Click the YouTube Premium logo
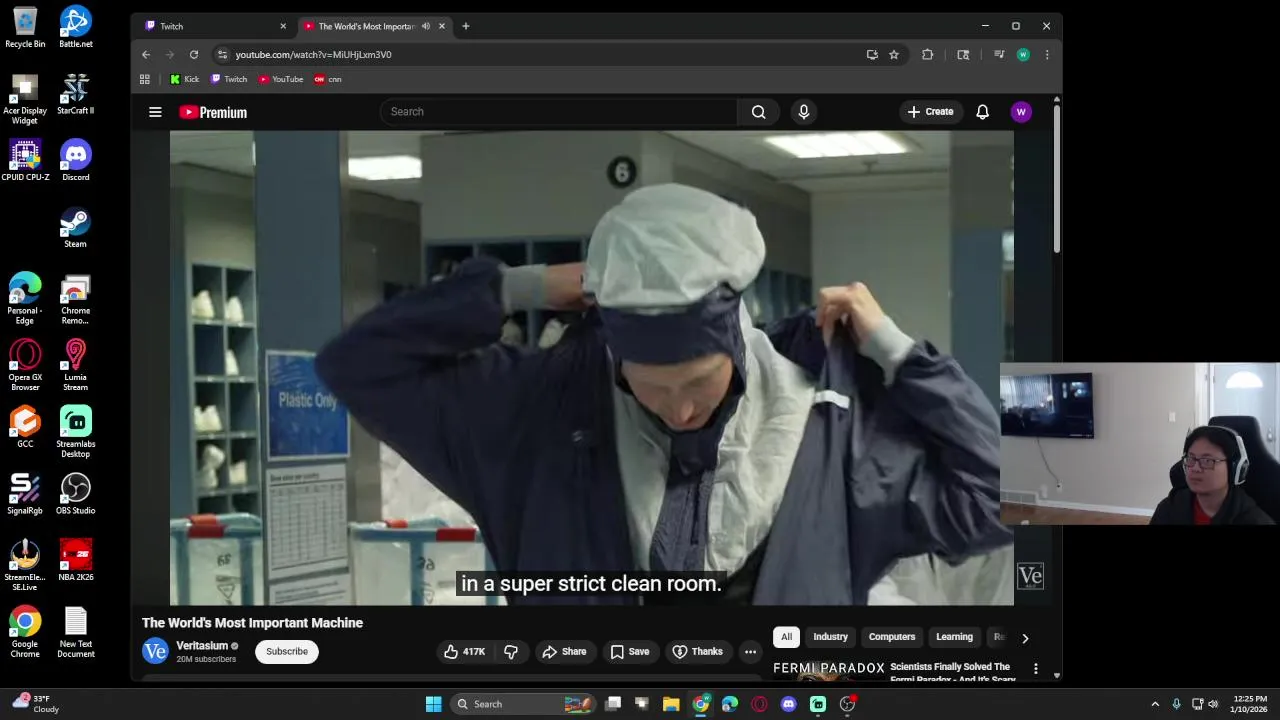This screenshot has height=720, width=1280. pos(213,112)
